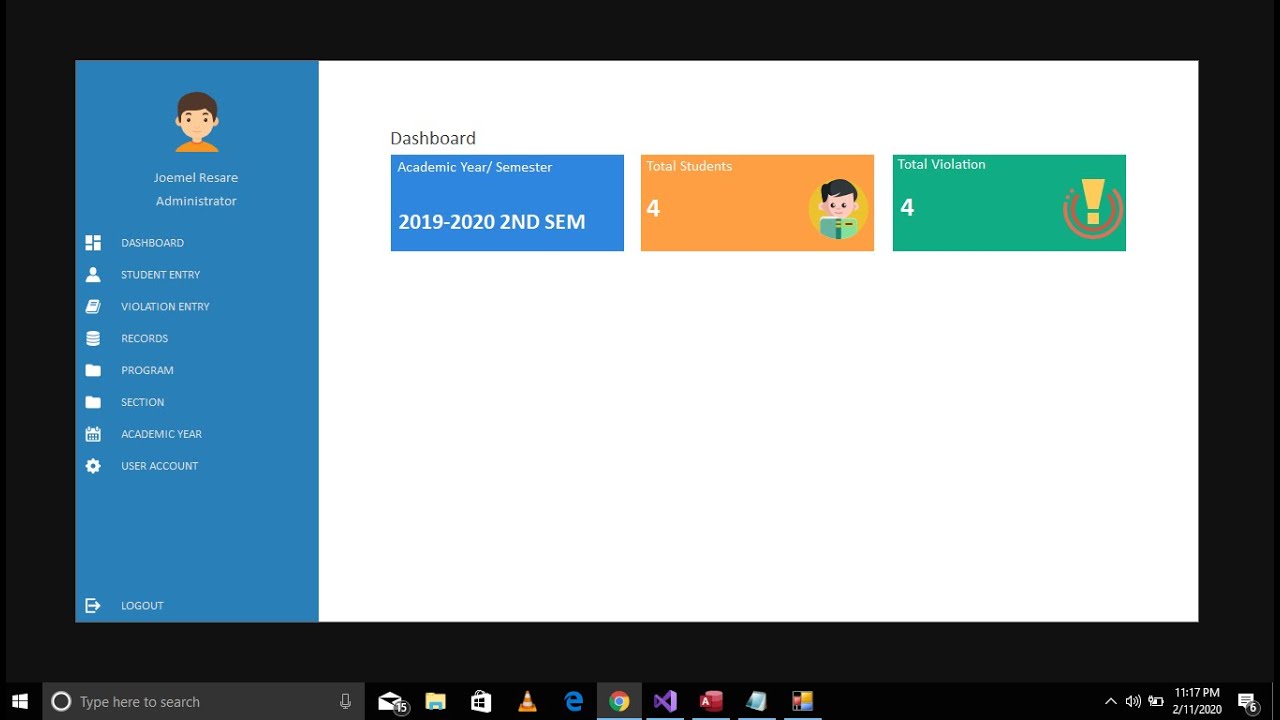This screenshot has height=720, width=1280.
Task: Open the VIOLATION ENTRY menu item
Action: [165, 306]
